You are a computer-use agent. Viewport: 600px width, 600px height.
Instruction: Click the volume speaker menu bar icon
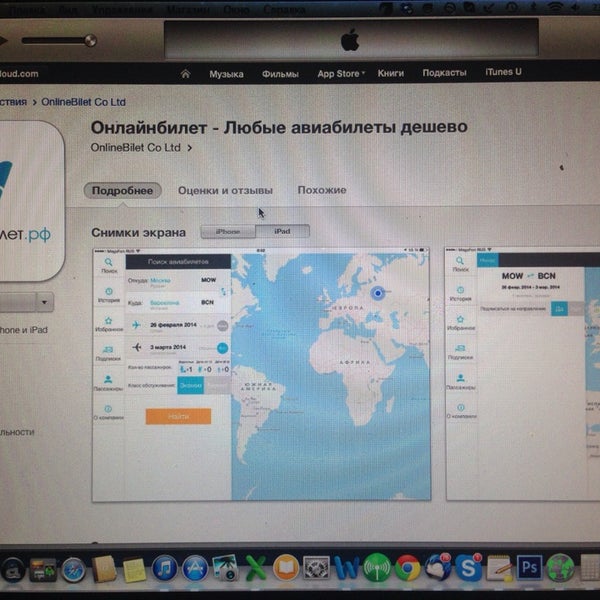[x=574, y=8]
